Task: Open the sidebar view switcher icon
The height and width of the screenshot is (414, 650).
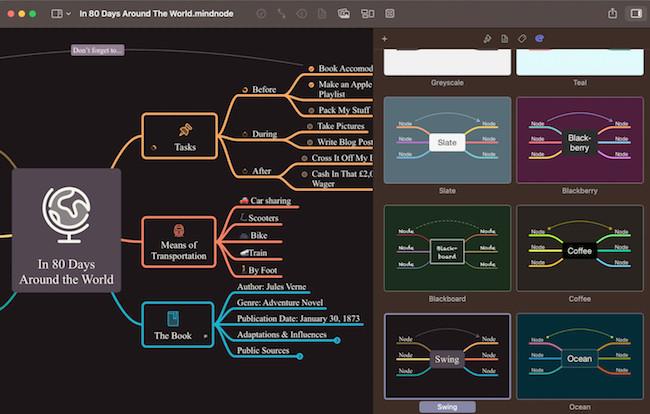Action: (57, 14)
